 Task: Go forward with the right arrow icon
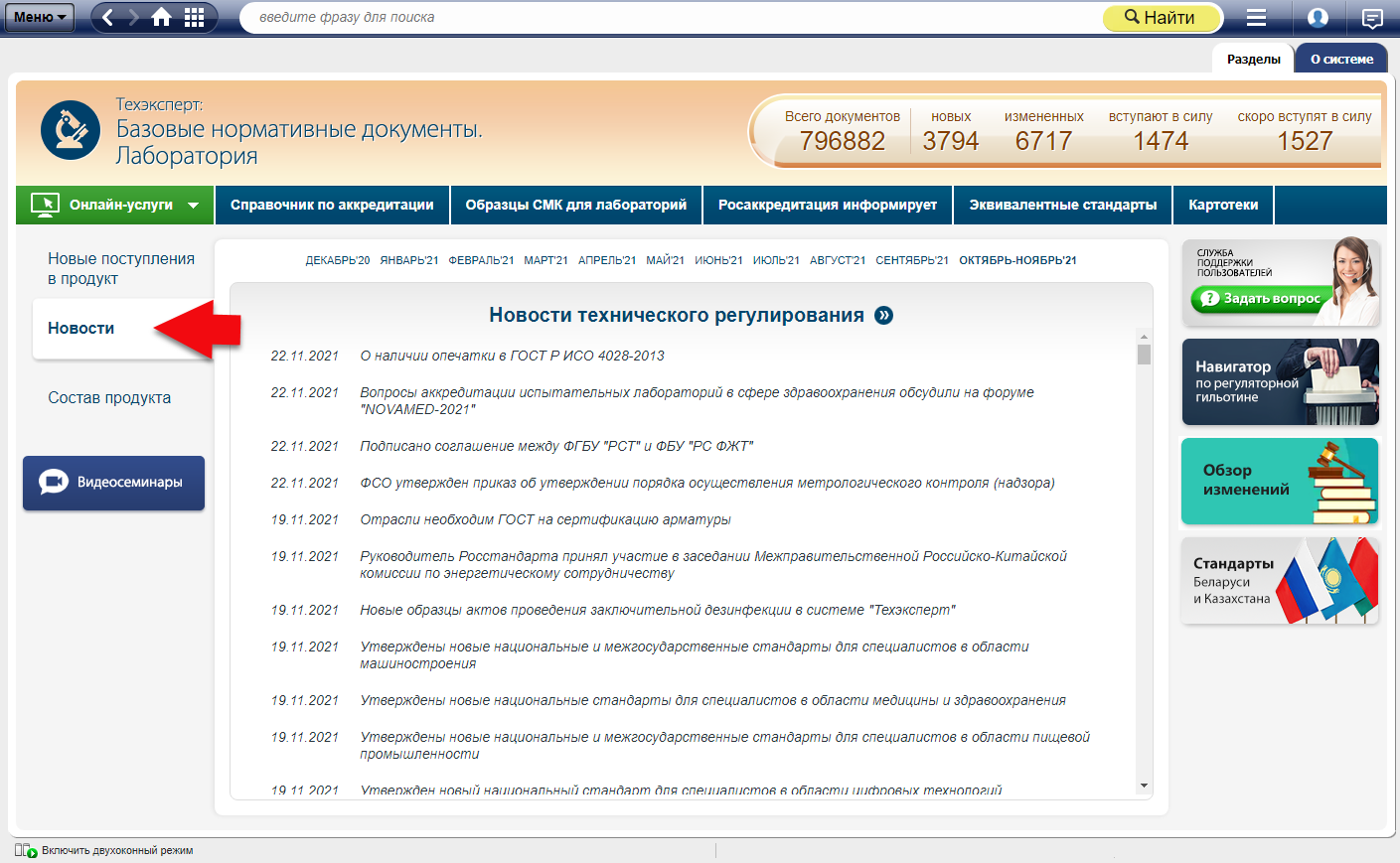pos(134,17)
